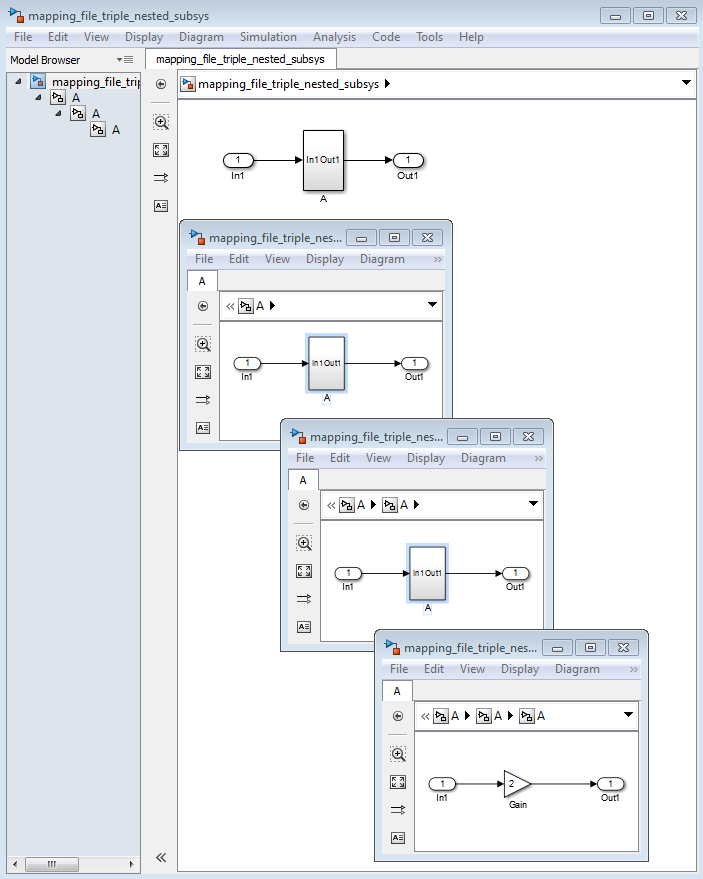
Task: Click the Gain block
Action: point(517,784)
